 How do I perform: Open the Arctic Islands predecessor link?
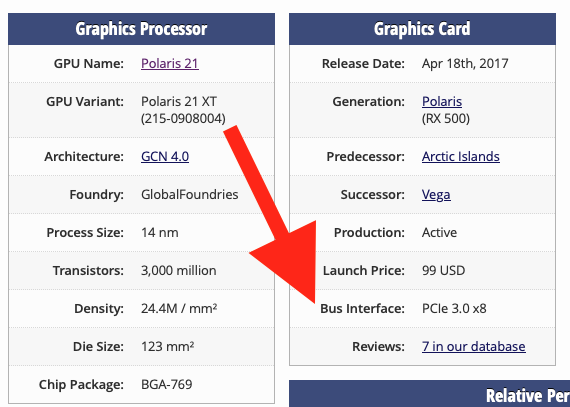(x=461, y=157)
